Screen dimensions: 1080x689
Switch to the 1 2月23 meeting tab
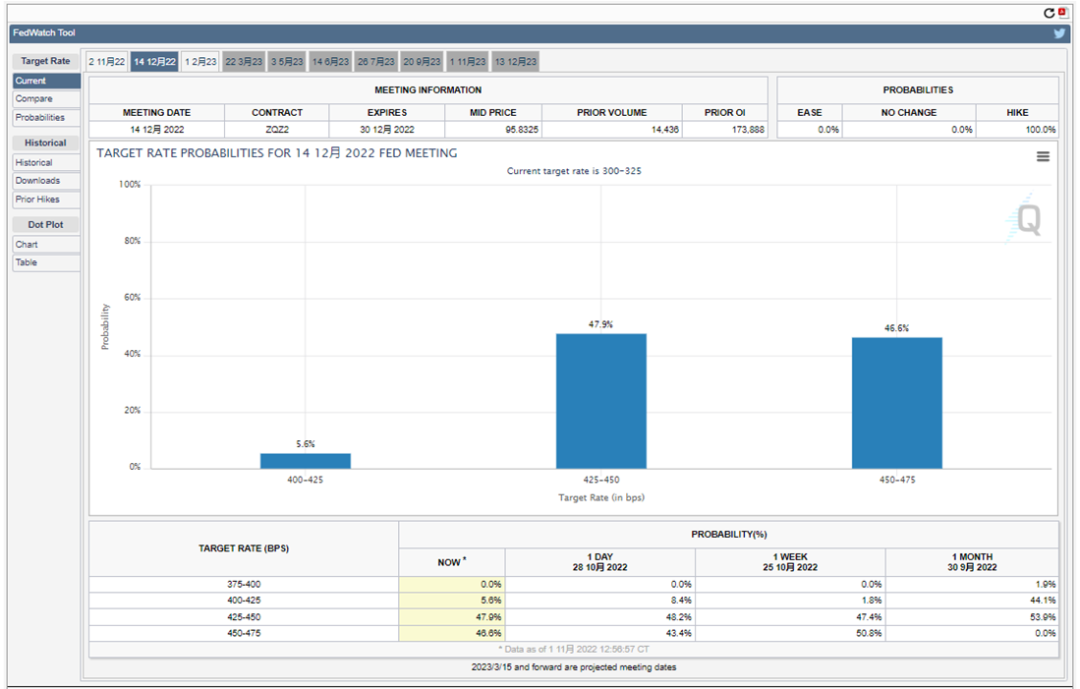(x=200, y=62)
